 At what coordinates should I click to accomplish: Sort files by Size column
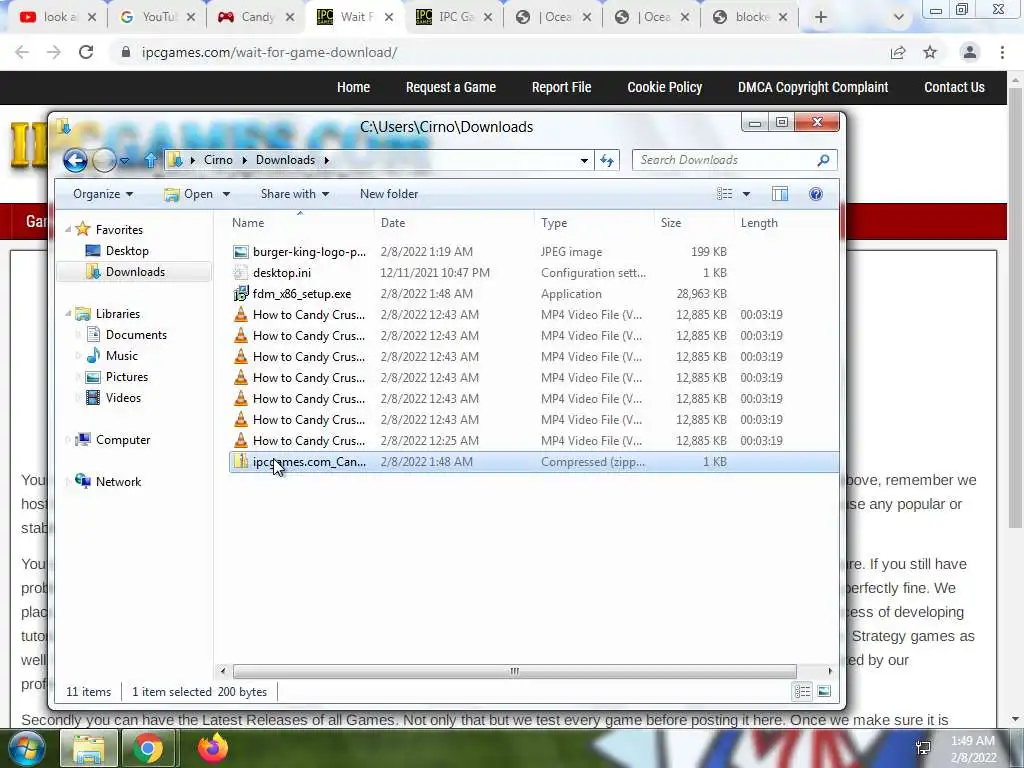[694, 223]
